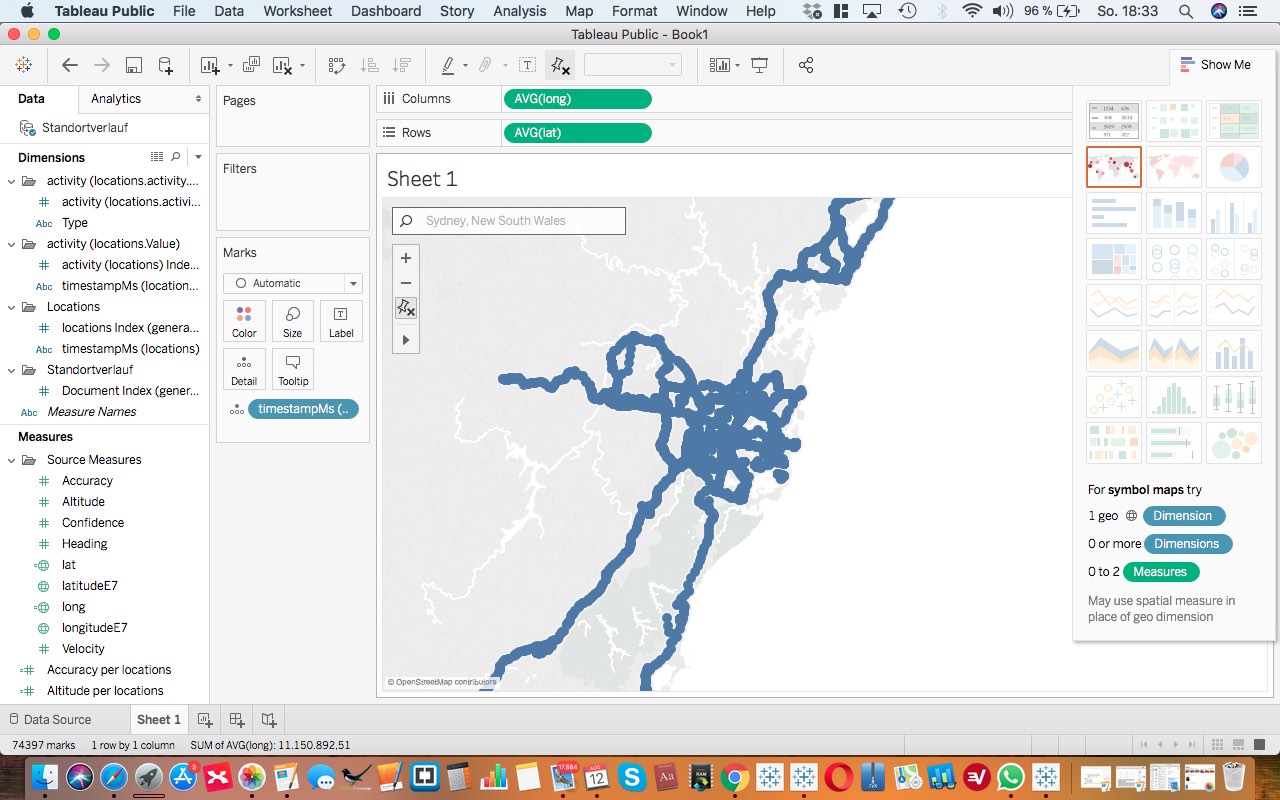Switch to the Analytics tab
1280x800 pixels.
[116, 98]
